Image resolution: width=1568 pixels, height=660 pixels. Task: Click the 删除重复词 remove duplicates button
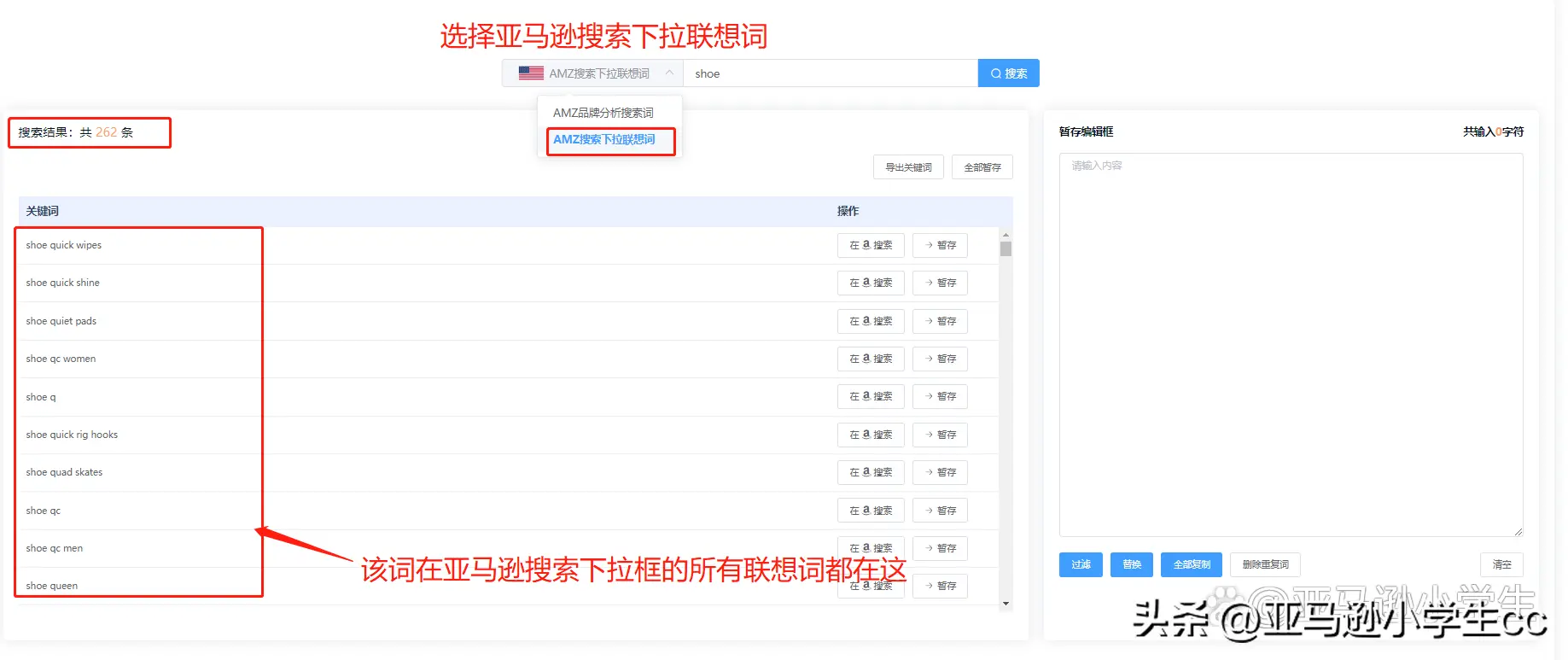coord(1265,564)
